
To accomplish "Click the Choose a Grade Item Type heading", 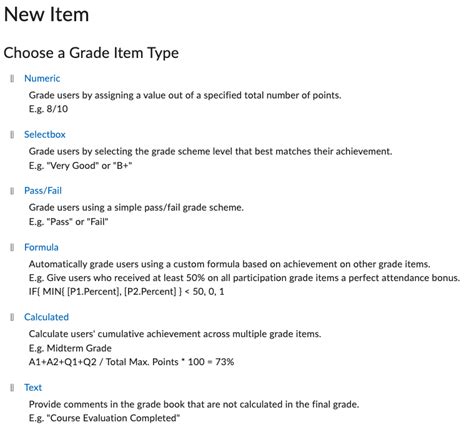I will pos(91,53).
